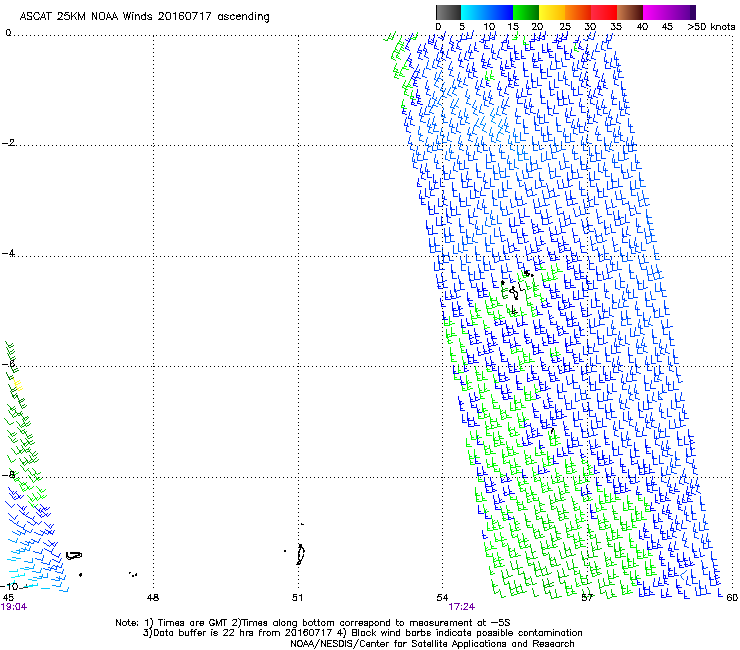Click the latitude label '-2'

8,143
